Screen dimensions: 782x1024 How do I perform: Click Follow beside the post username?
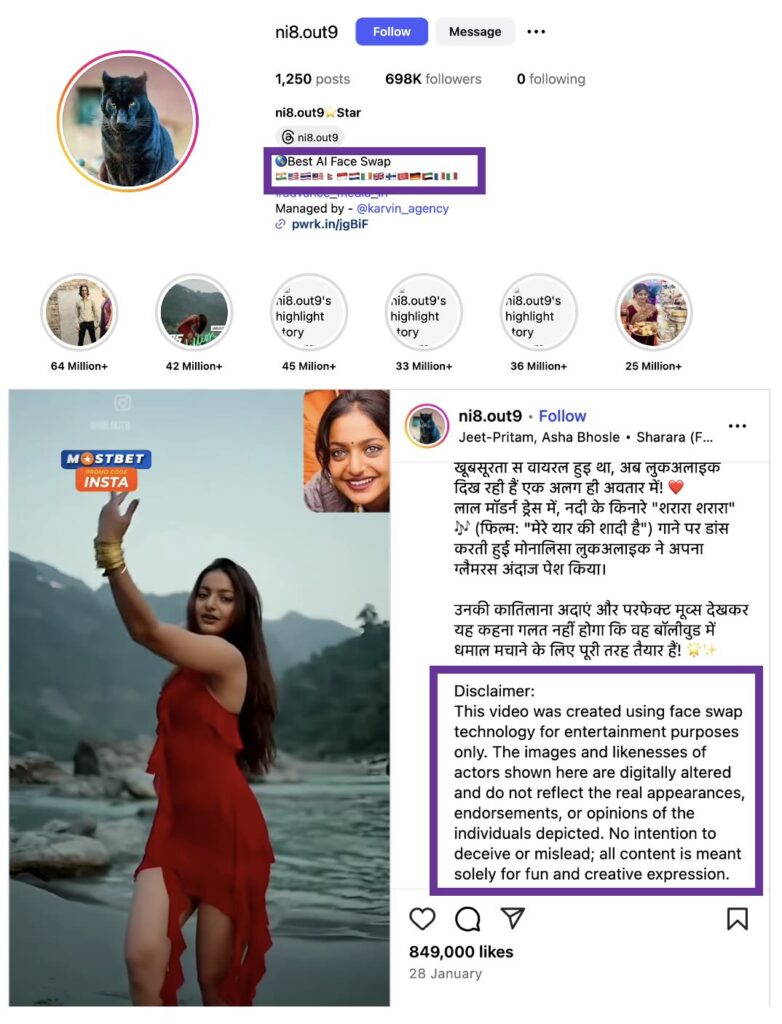coord(562,416)
